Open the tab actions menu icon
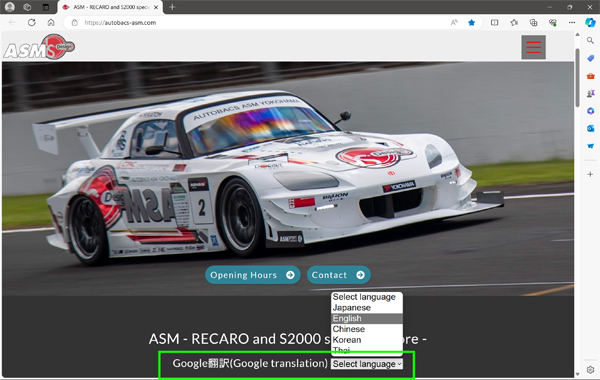600x380 pixels. pos(46,7)
